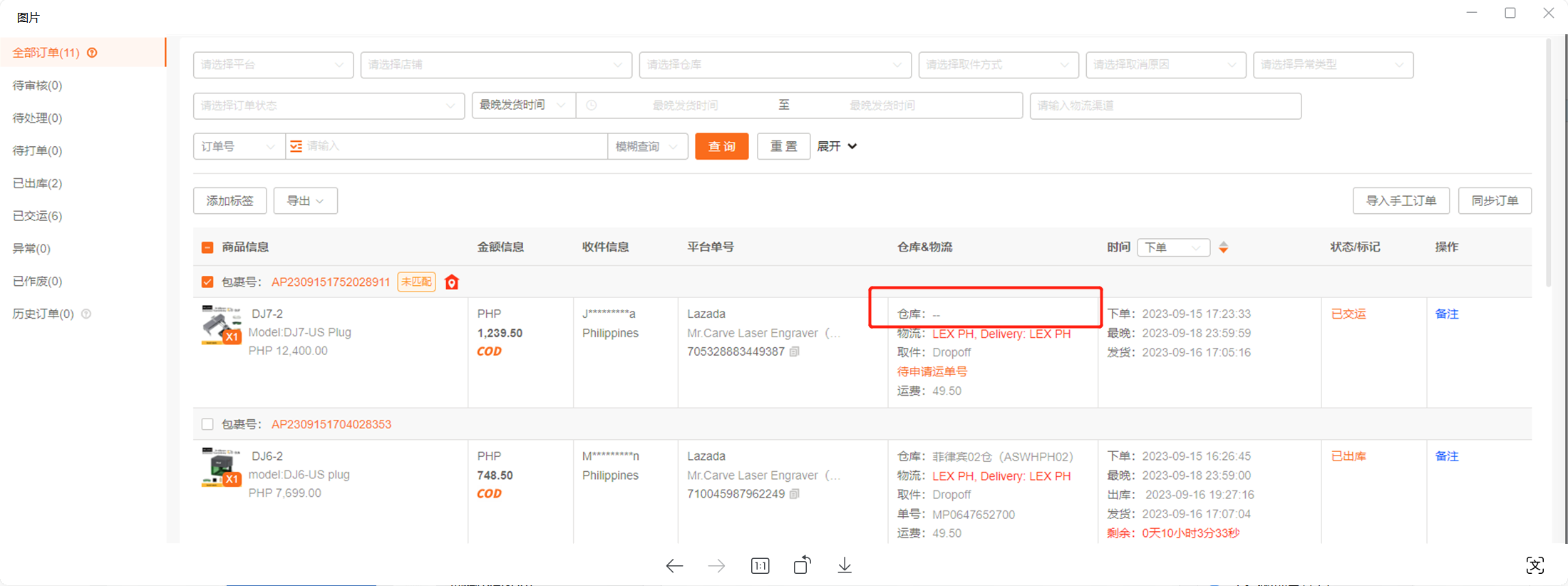Click 备注 link for 已出库 order

(1447, 456)
